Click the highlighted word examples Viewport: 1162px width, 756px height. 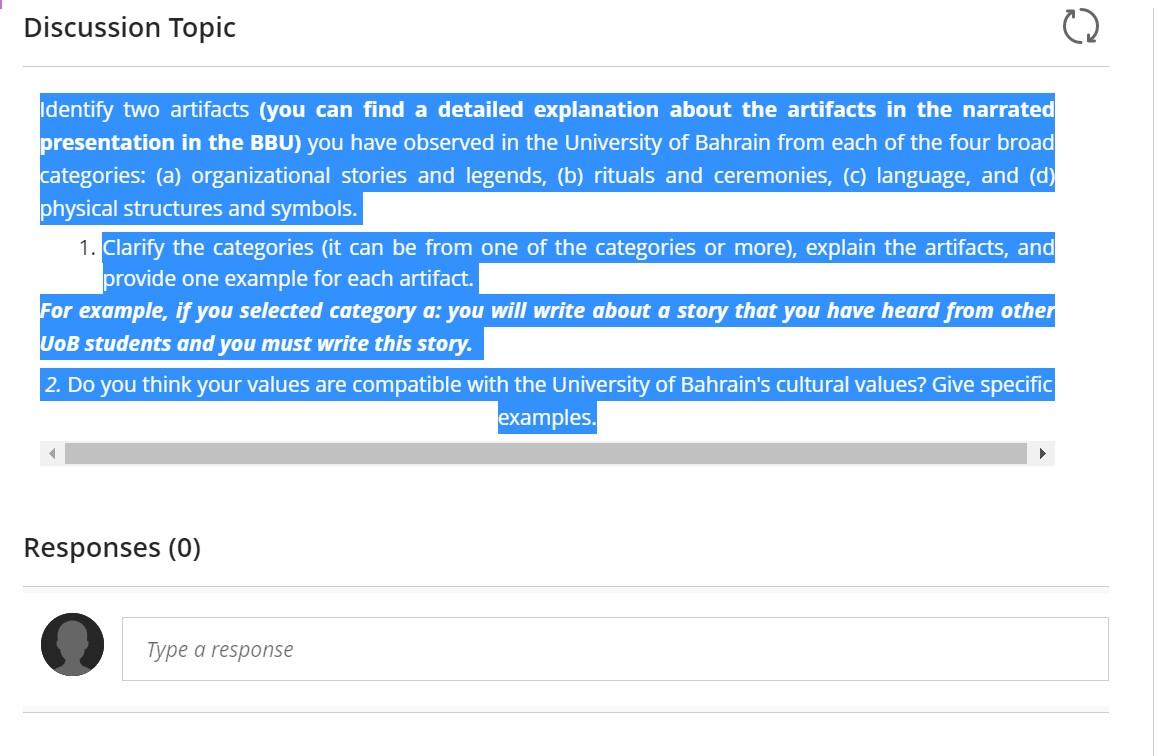click(546, 417)
